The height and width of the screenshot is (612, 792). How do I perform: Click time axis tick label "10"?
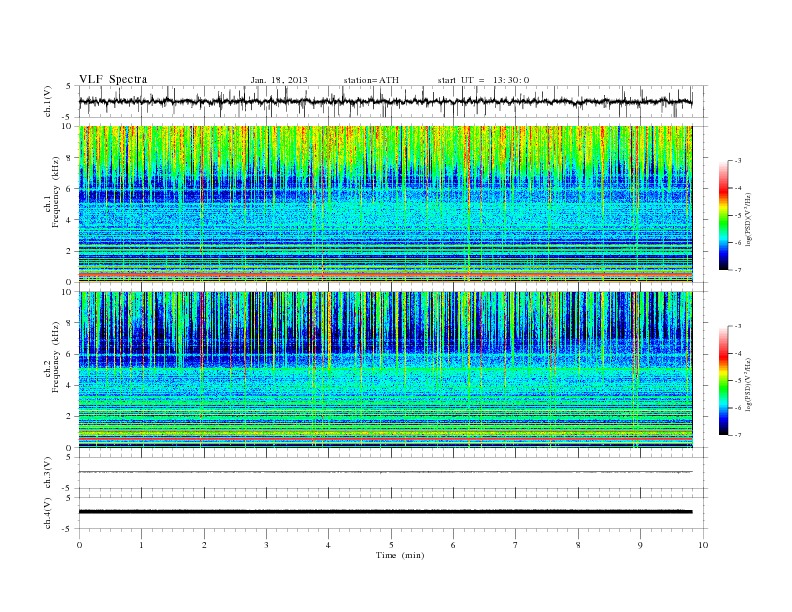coord(703,545)
